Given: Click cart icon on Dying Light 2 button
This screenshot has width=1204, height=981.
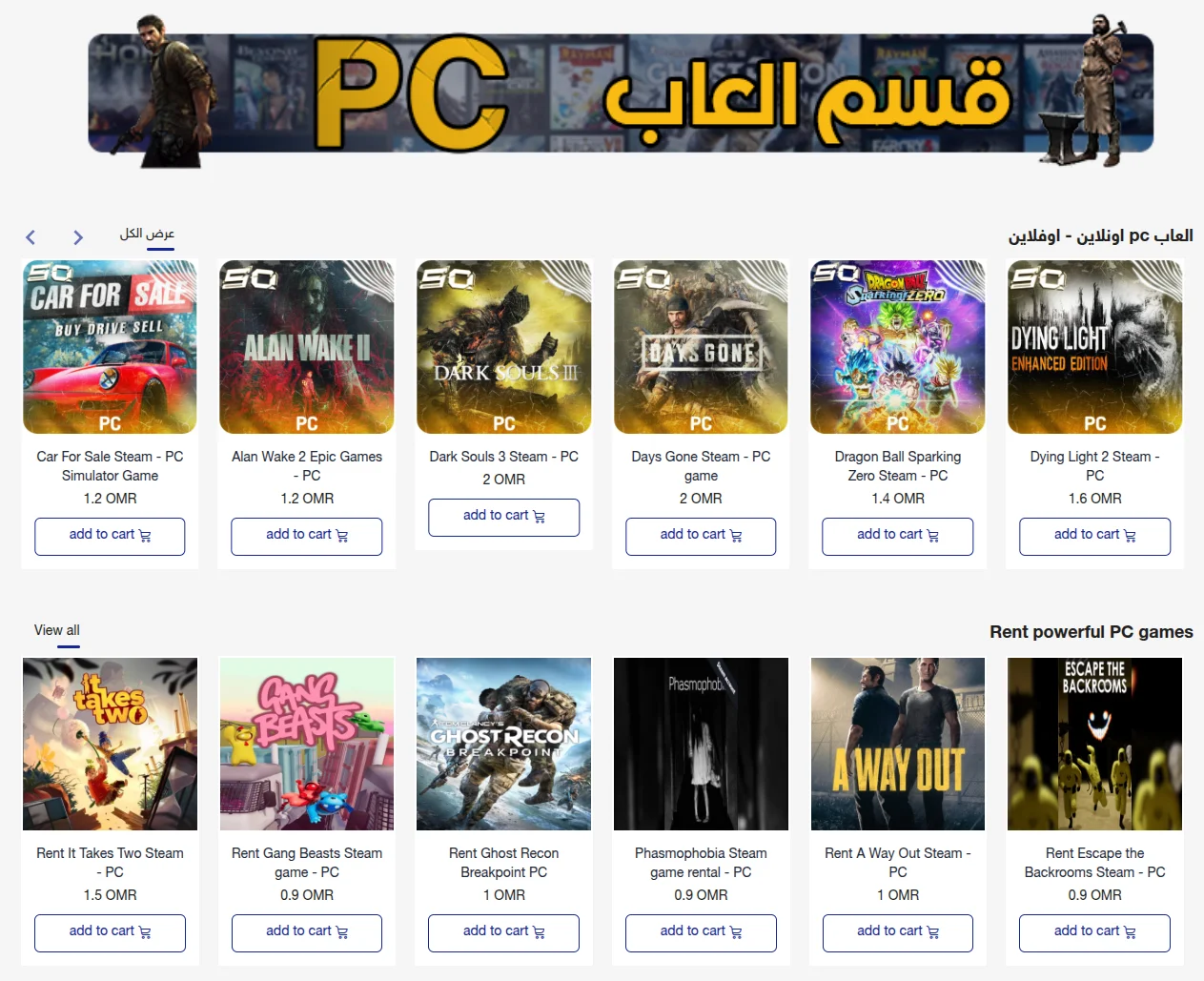Looking at the screenshot, I should [x=1130, y=536].
